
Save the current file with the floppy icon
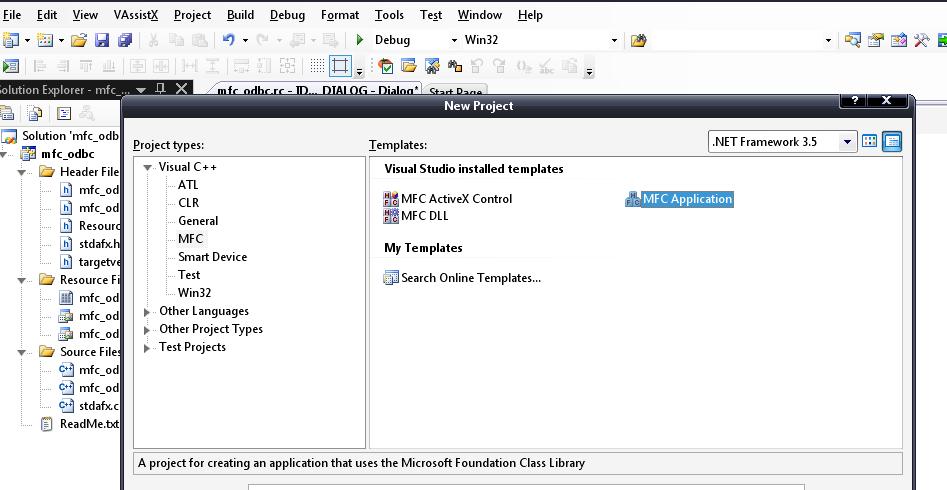click(102, 40)
